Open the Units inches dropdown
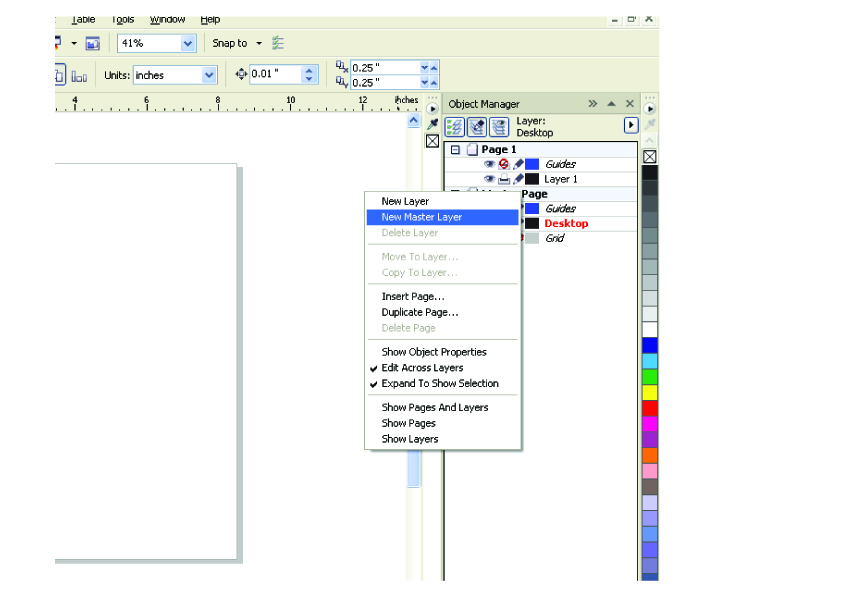842x597 pixels. [x=210, y=75]
